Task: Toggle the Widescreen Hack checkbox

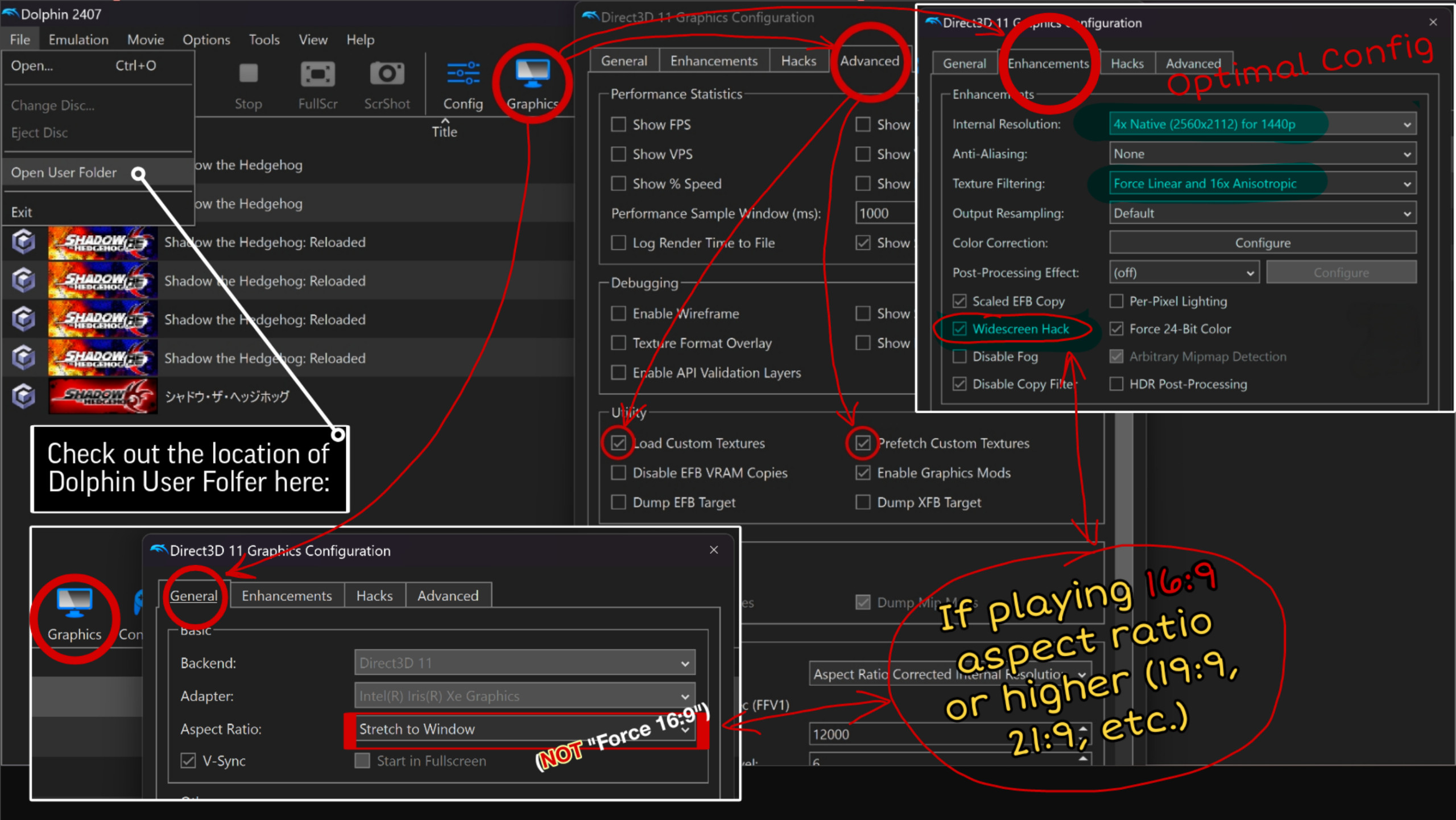Action: pos(960,329)
